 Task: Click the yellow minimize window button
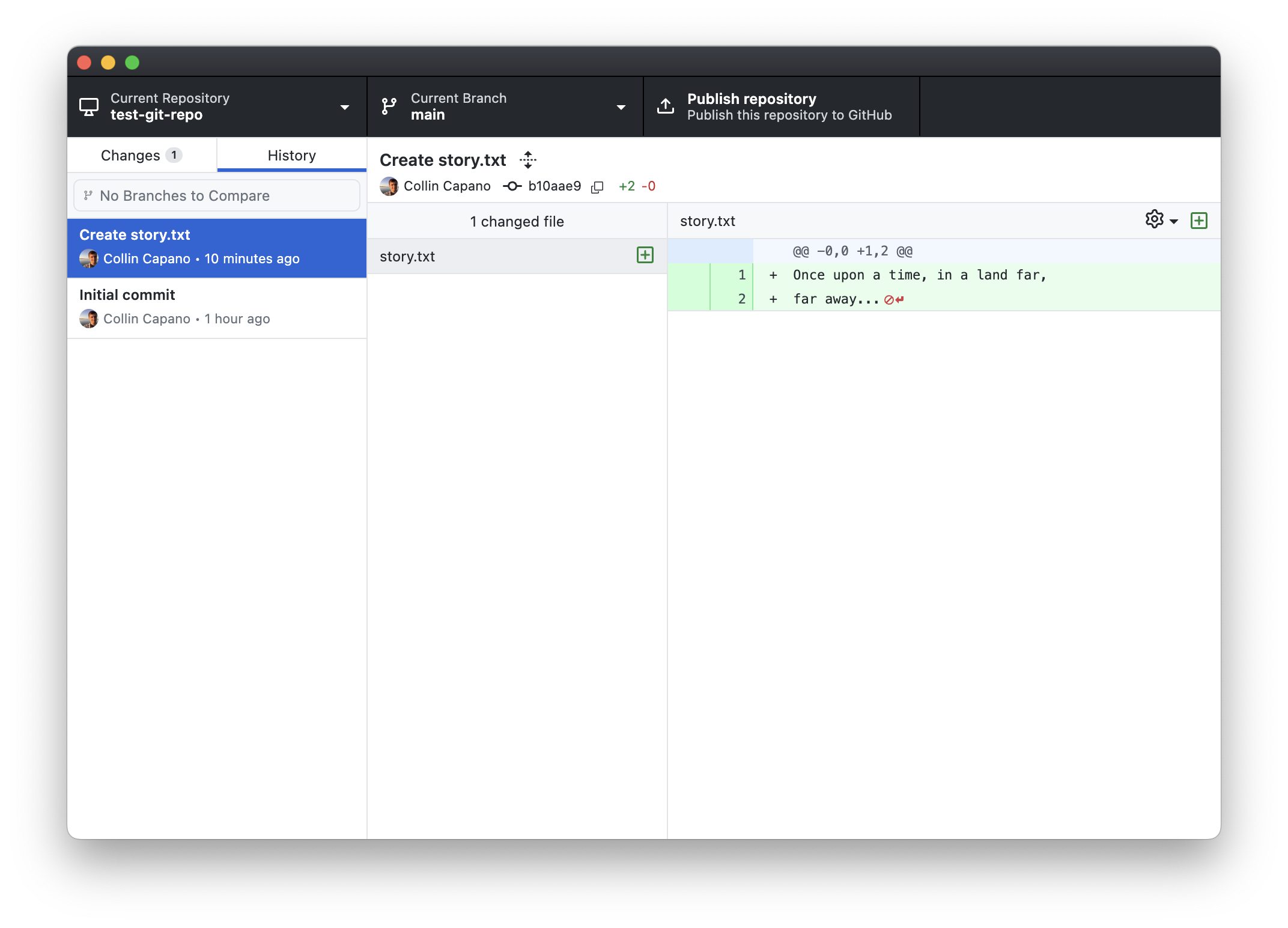pos(108,63)
